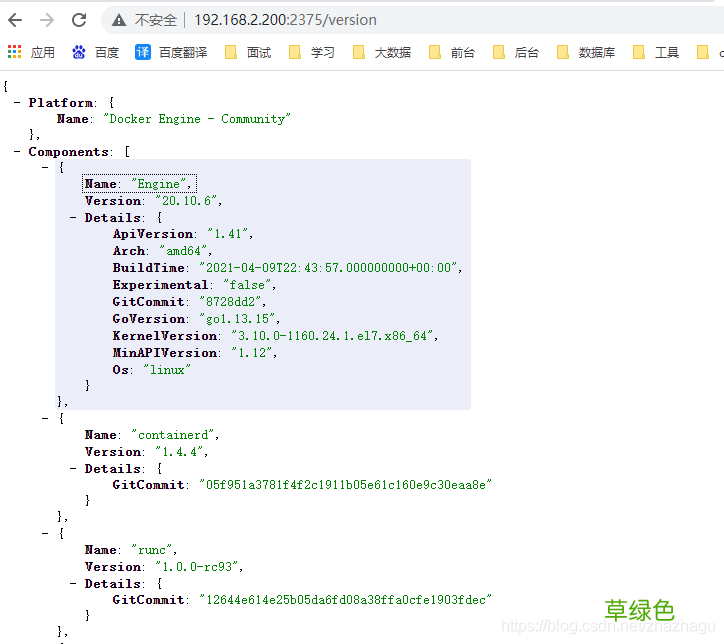This screenshot has width=724, height=644.
Task: Select the Name "Engine" entry
Action: (x=139, y=184)
